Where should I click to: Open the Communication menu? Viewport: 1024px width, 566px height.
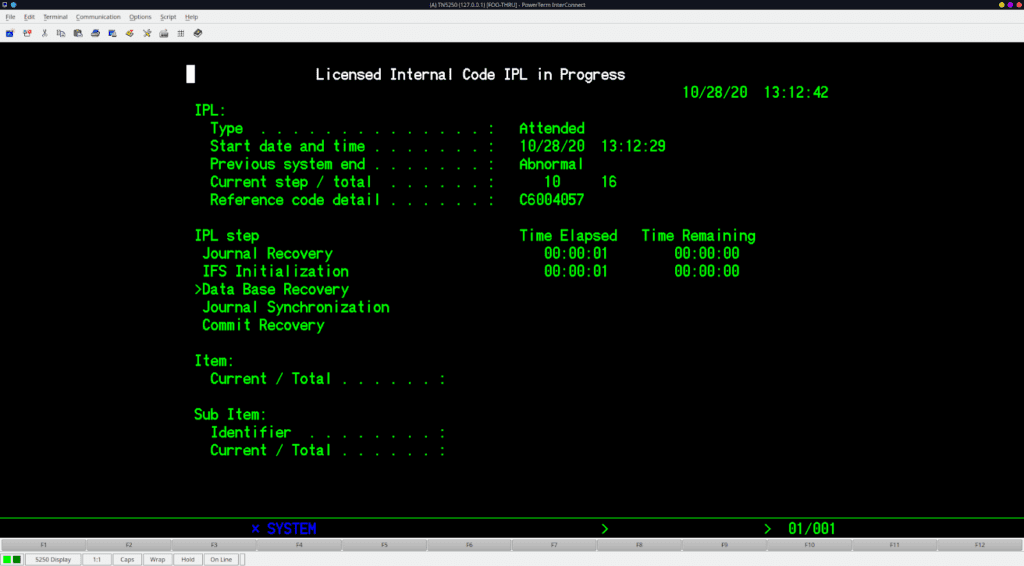coord(98,17)
